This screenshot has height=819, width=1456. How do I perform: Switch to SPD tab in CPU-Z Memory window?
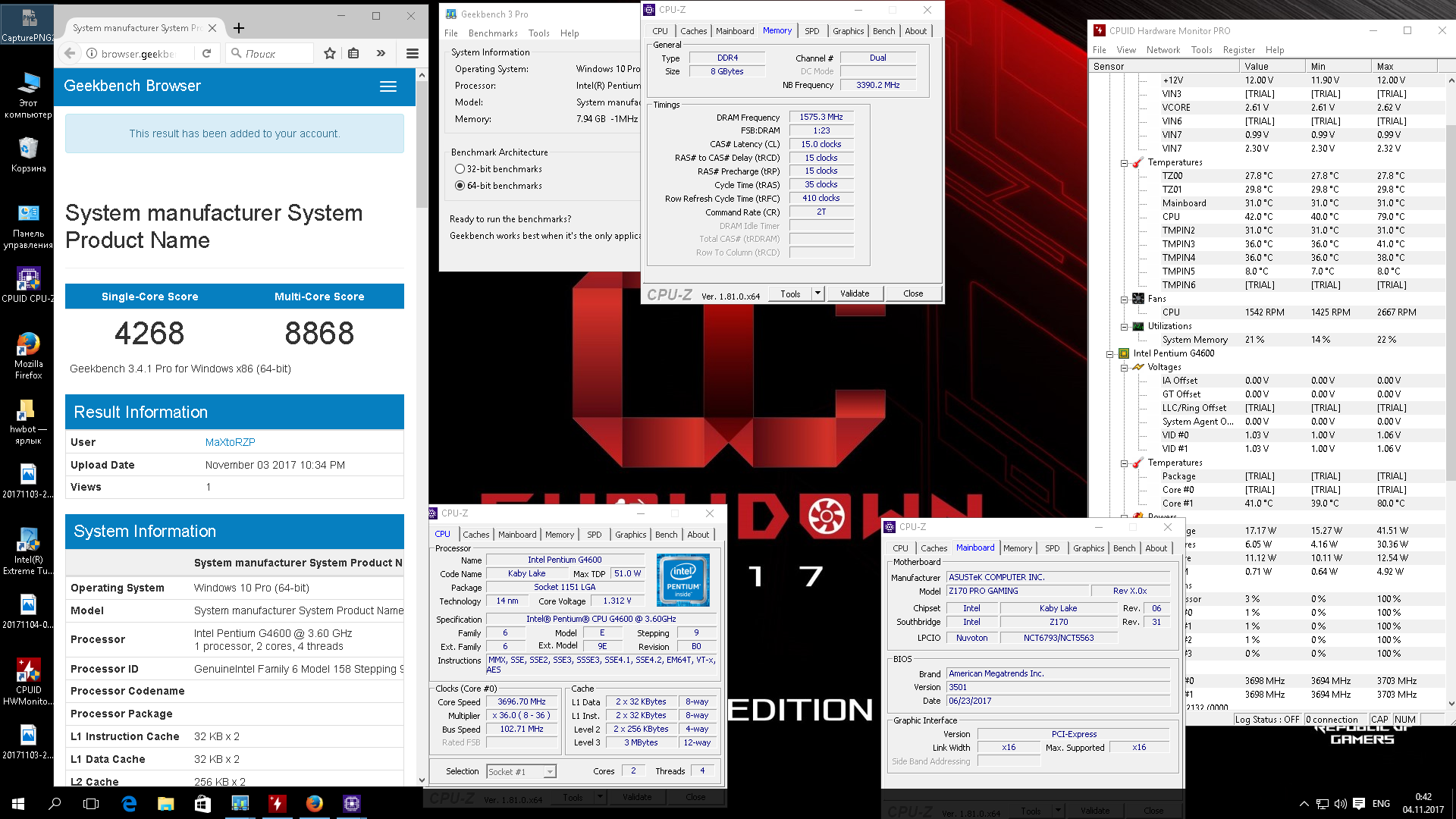811,31
